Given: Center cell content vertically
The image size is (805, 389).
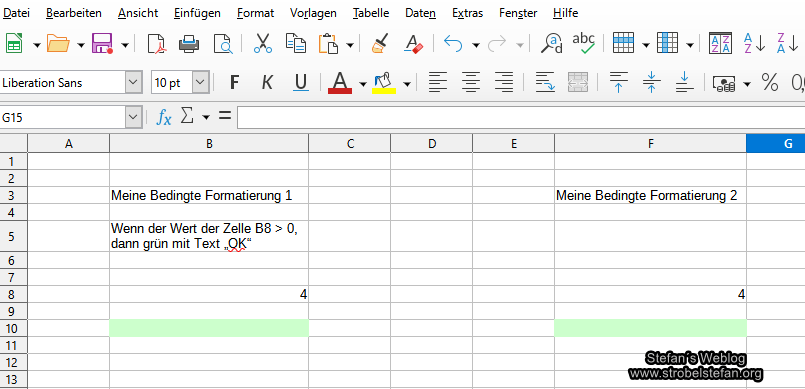Looking at the screenshot, I should coord(651,82).
